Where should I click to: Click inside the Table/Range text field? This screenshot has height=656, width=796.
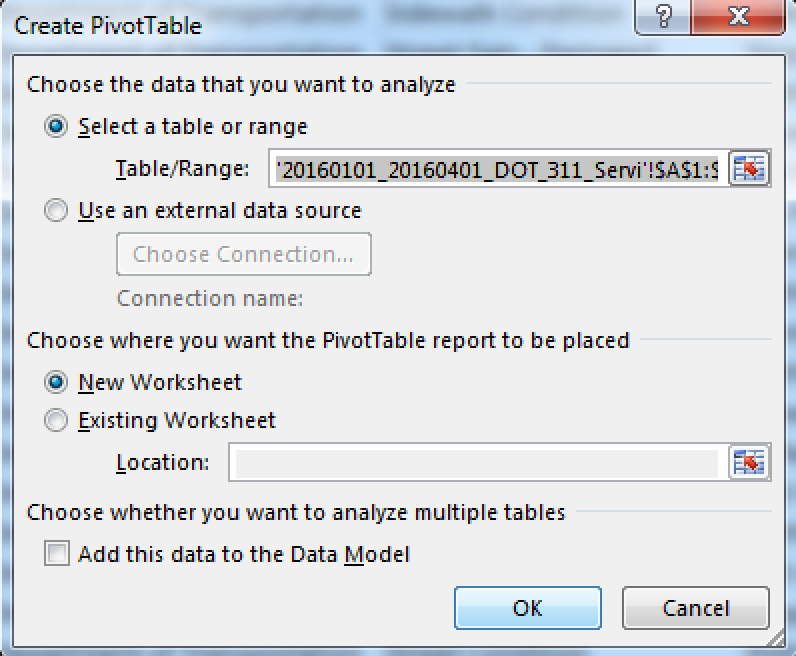click(498, 169)
